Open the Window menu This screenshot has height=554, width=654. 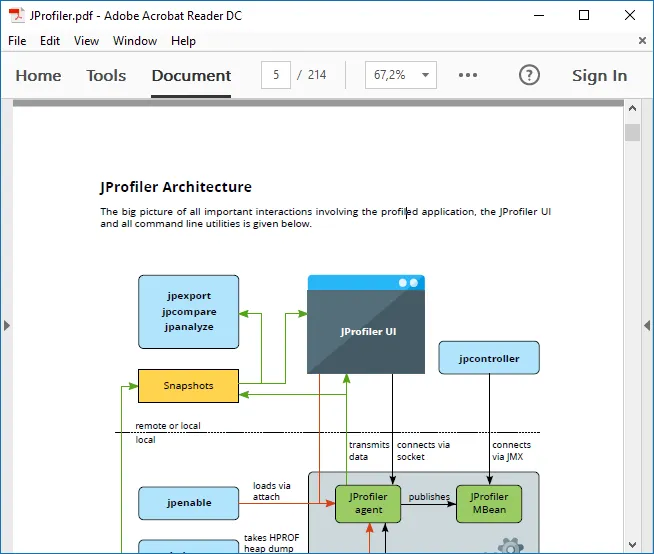click(135, 41)
